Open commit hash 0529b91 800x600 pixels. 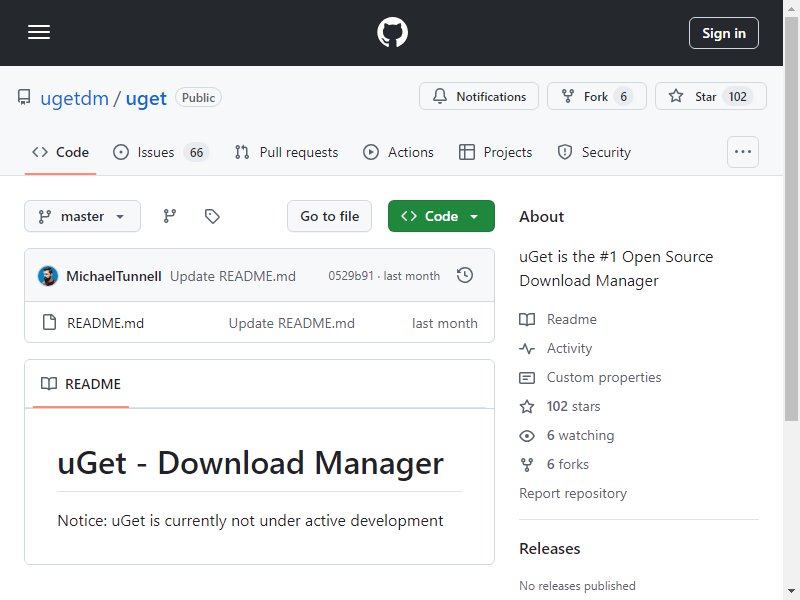click(x=351, y=276)
